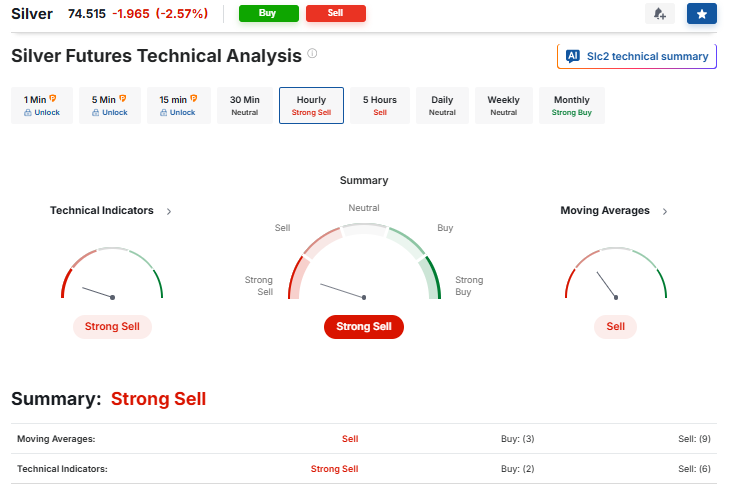Click Unlock link under 1 Min
This screenshot has width=740, height=487.
click(x=47, y=112)
